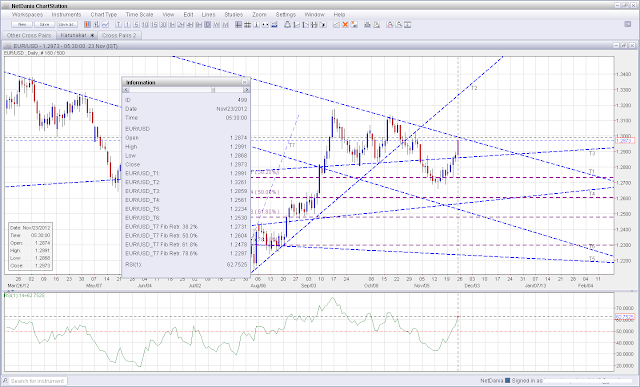
Task: Click the EUR/USD_T2 row in Information
Action: [186, 182]
